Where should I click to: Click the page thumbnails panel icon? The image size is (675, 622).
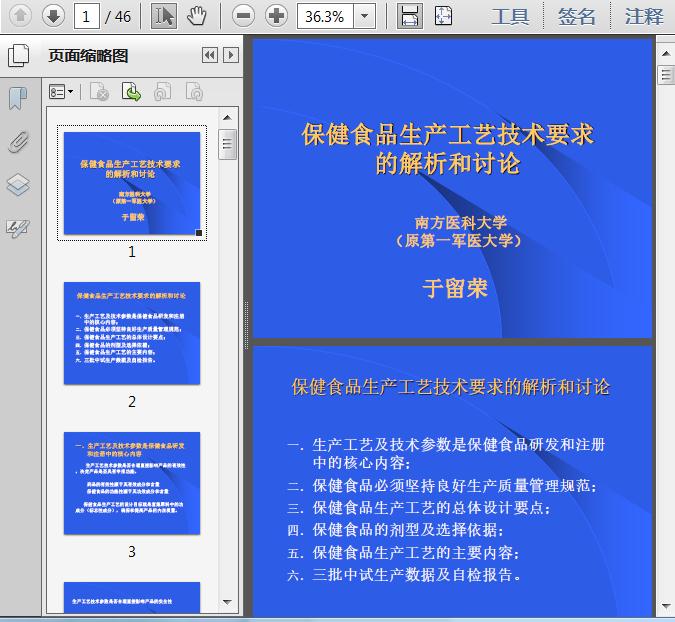(19, 56)
